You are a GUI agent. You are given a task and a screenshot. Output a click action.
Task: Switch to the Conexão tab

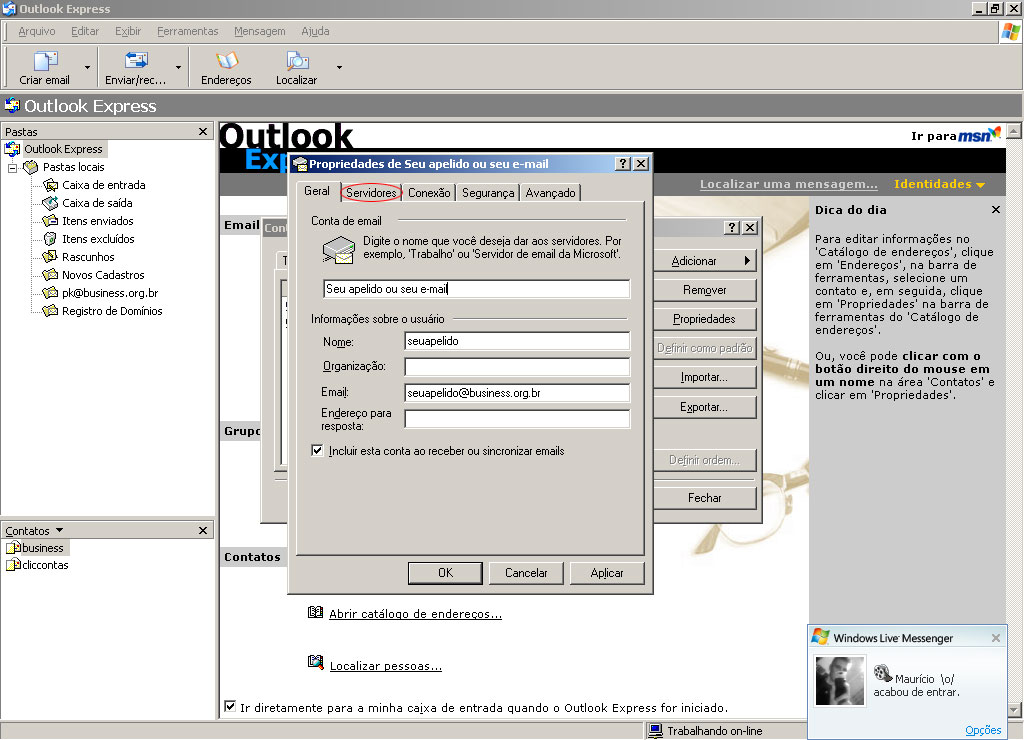429,193
